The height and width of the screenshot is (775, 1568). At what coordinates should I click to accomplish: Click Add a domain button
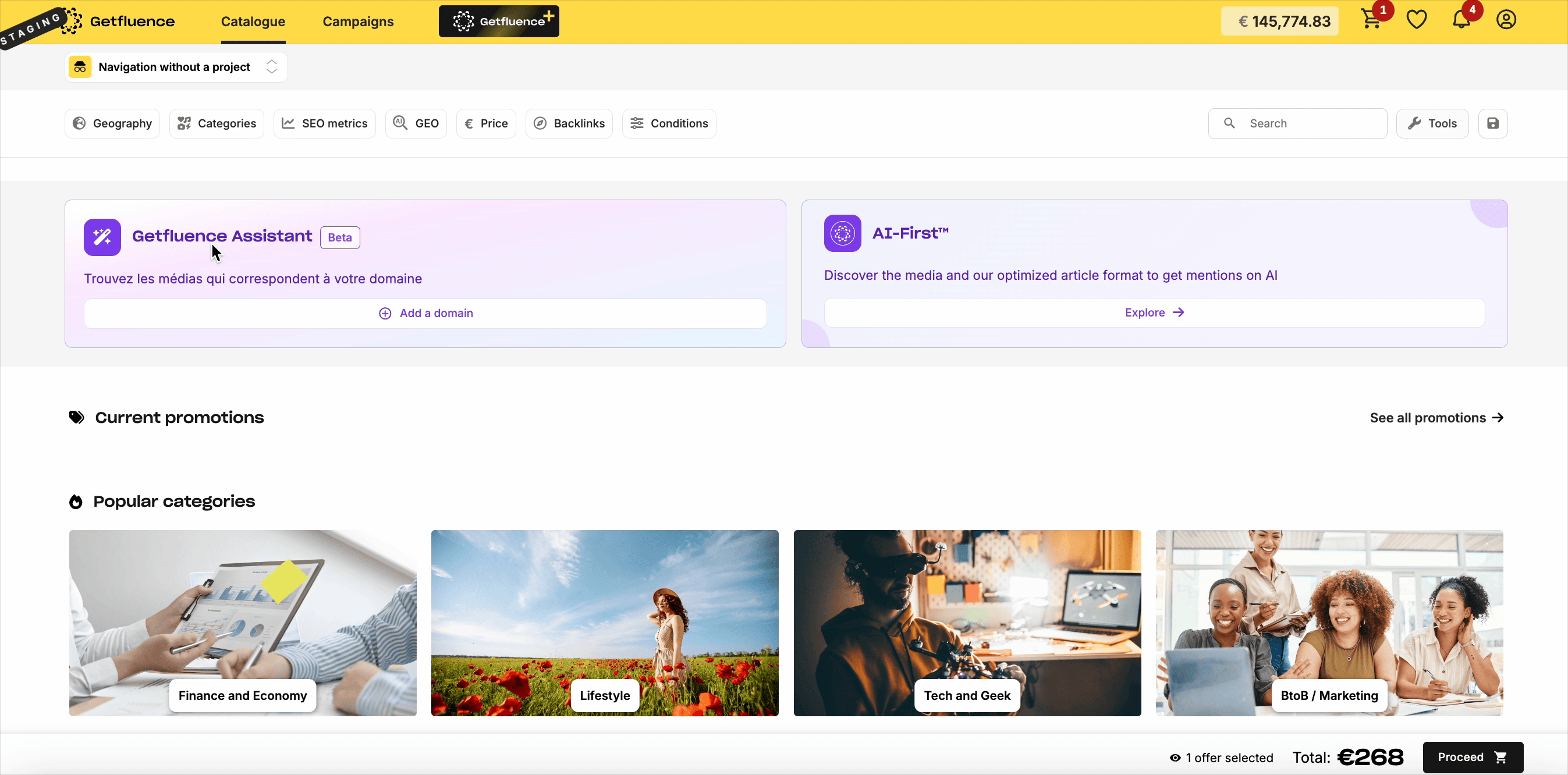point(425,313)
